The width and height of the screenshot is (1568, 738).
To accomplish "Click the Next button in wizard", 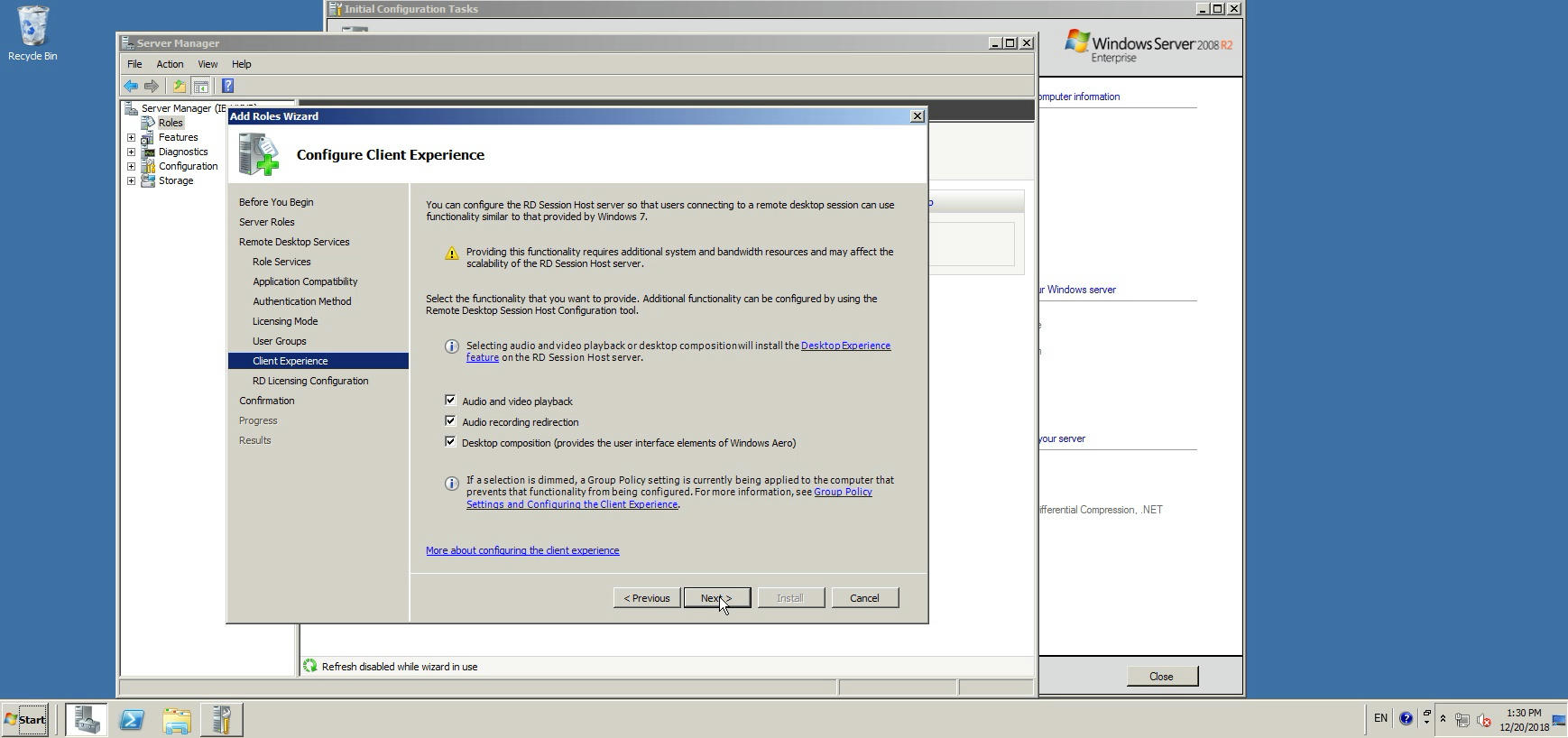I will click(x=716, y=598).
